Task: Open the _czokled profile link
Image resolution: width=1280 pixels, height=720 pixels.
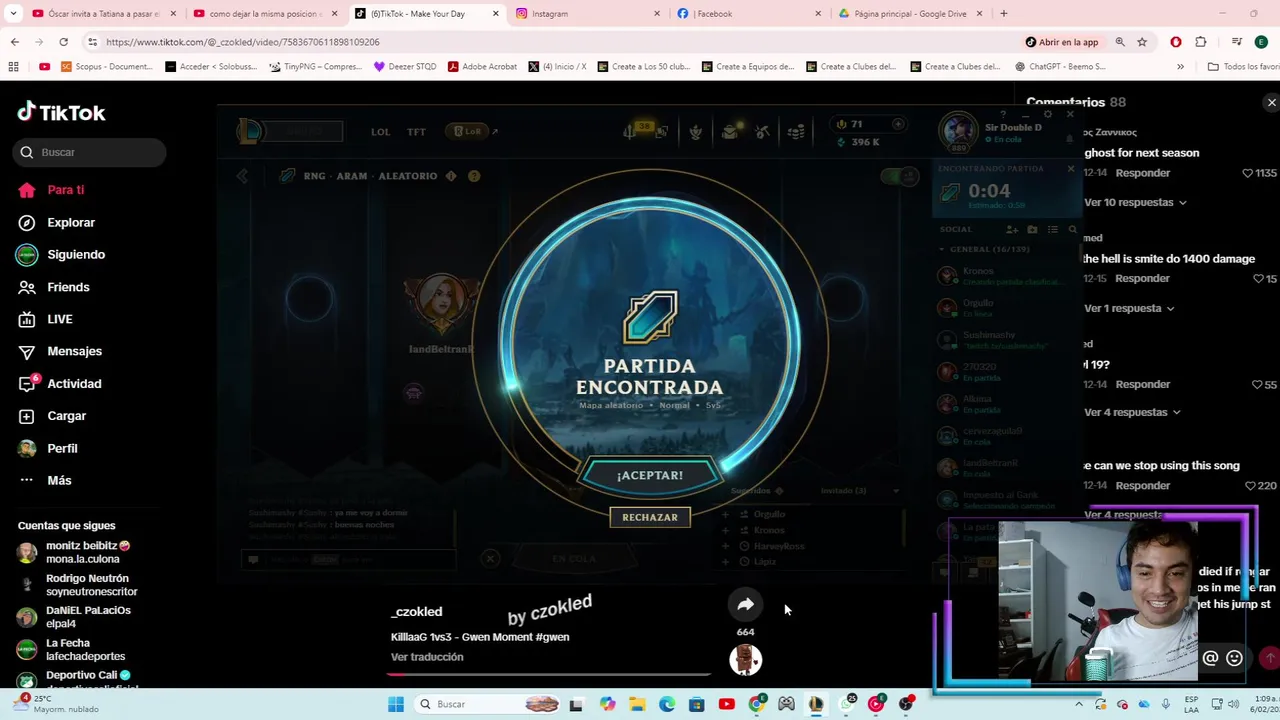Action: (416, 612)
